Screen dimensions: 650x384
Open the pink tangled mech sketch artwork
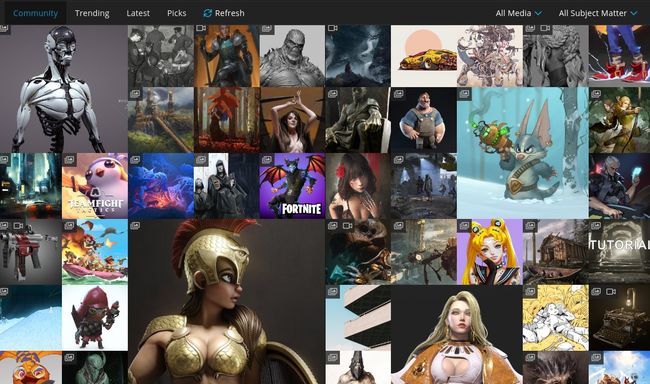pos(490,56)
